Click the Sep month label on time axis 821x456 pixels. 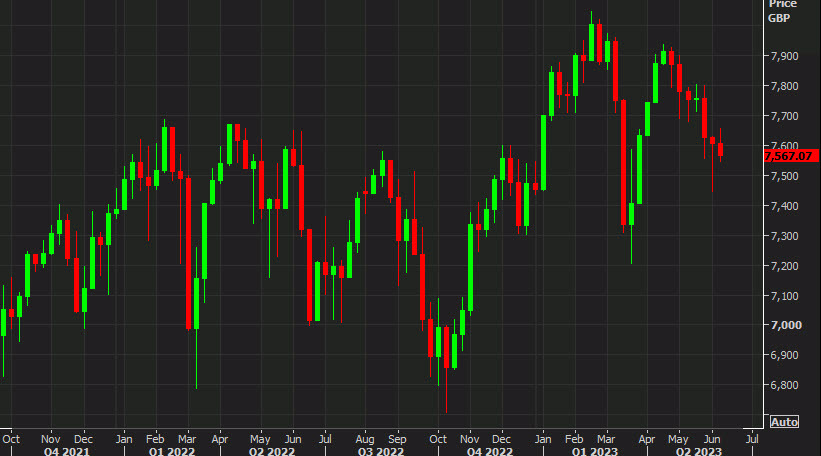pyautogui.click(x=397, y=439)
